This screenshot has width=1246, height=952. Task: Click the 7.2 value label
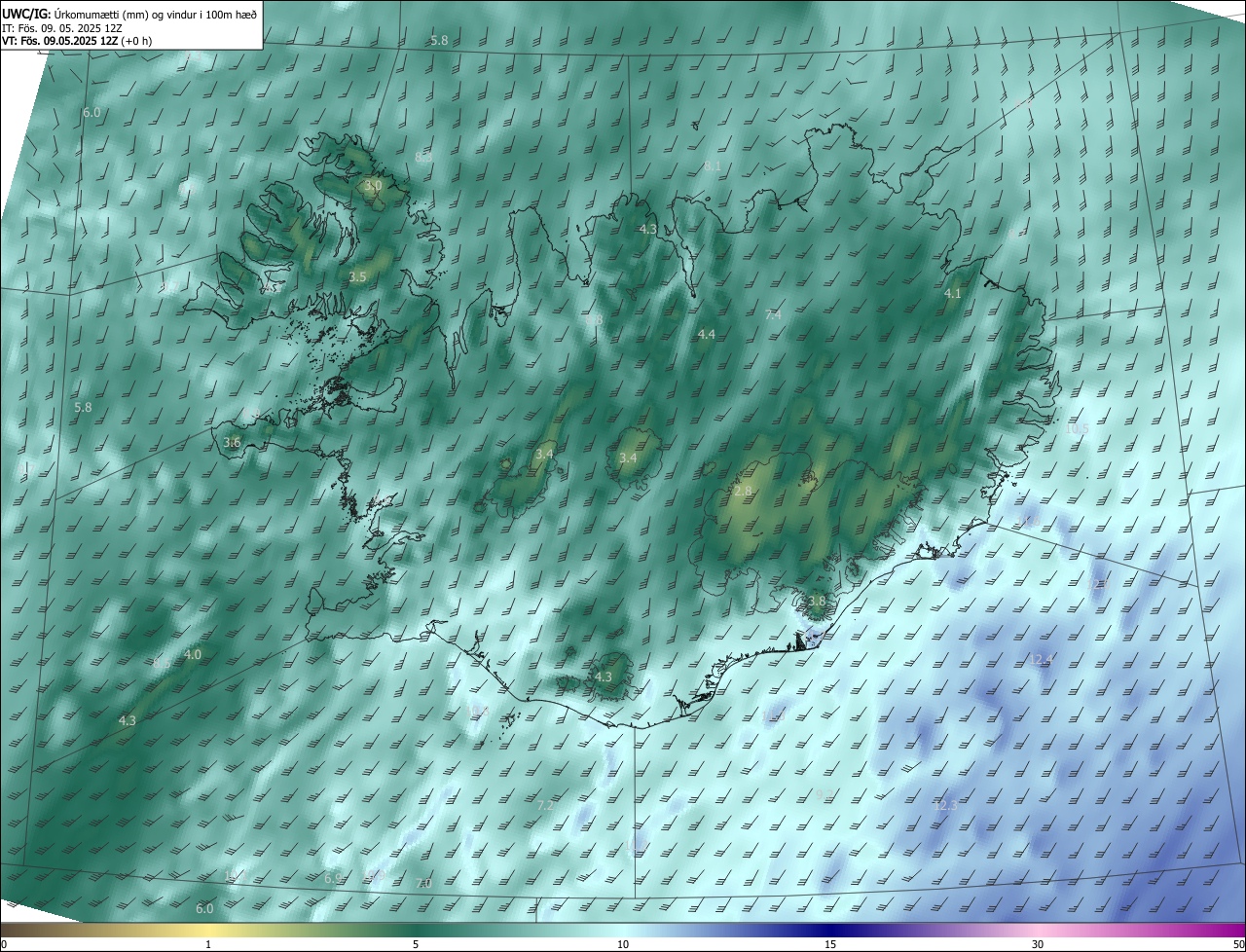click(x=545, y=806)
